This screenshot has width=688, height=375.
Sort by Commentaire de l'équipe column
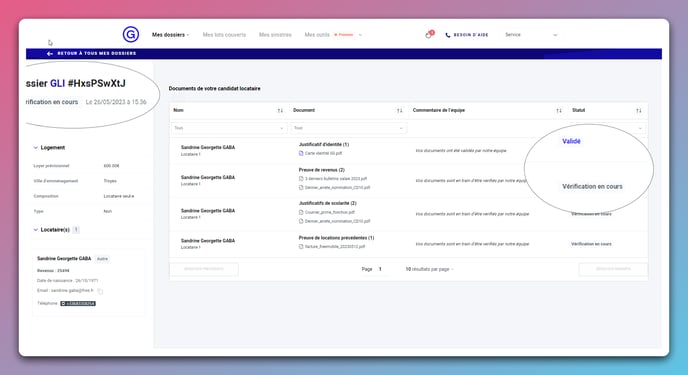(559, 111)
